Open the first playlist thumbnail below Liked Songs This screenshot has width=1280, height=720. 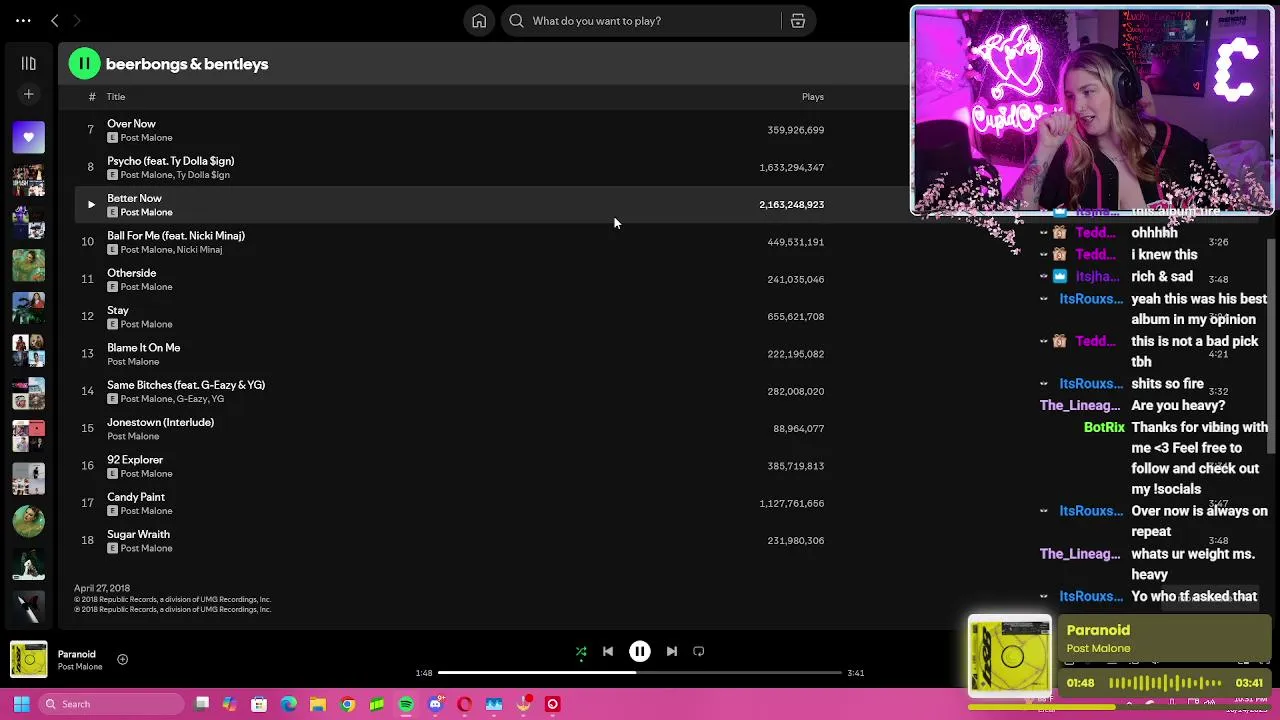[x=28, y=180]
